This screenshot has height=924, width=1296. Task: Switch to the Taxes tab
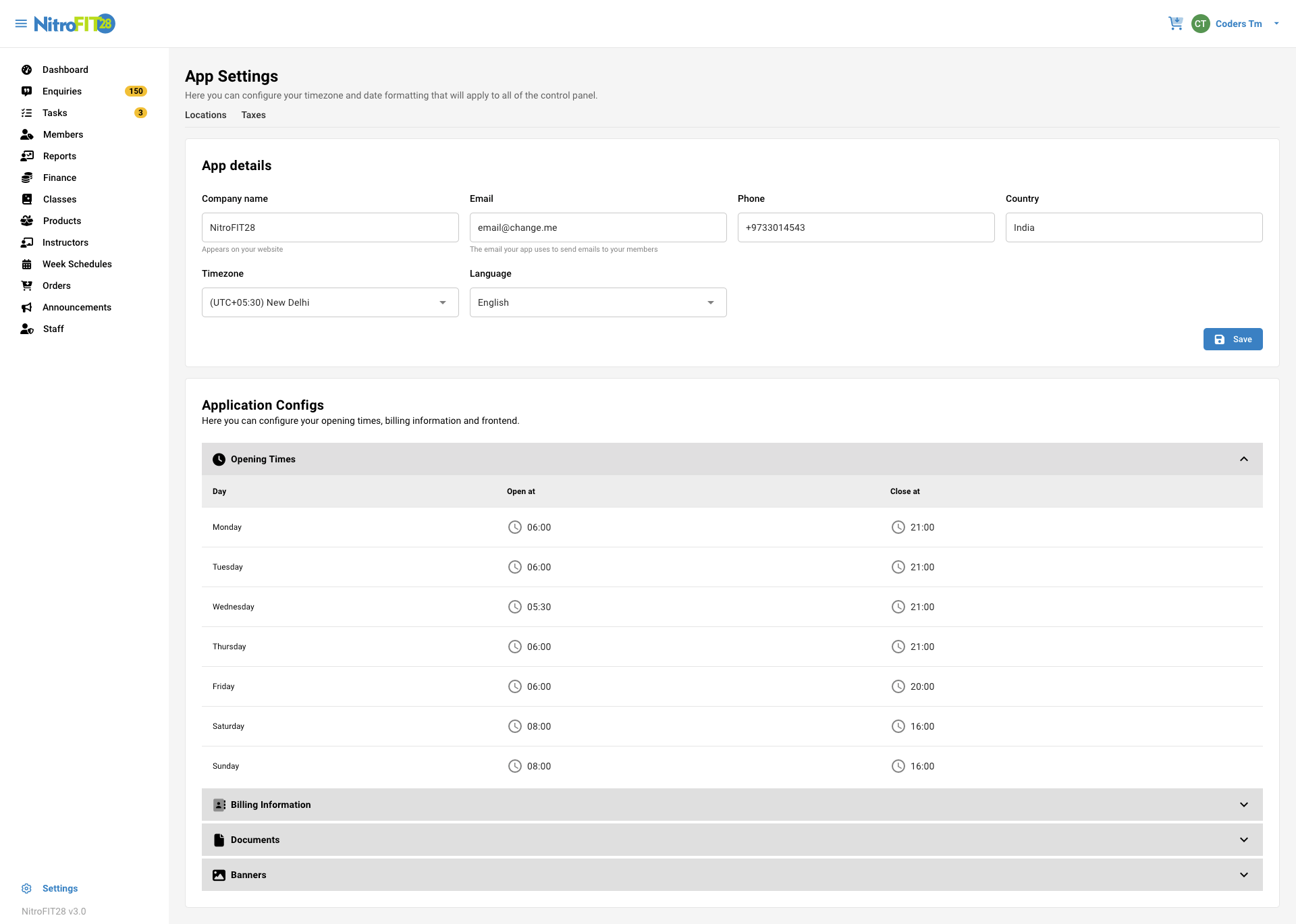click(253, 115)
